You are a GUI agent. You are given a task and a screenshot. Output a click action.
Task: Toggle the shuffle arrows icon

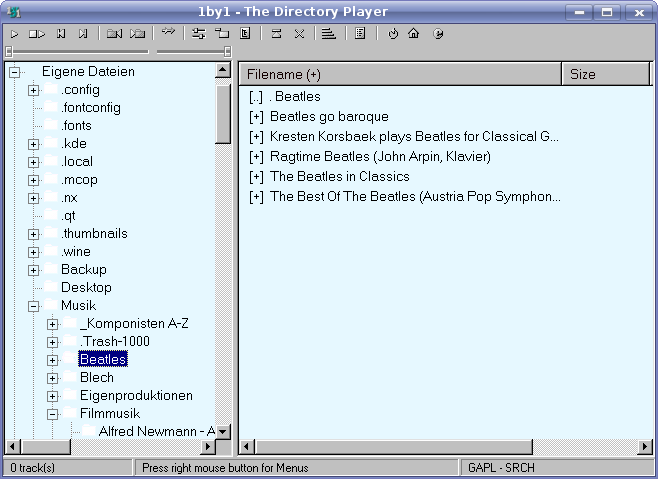point(168,32)
